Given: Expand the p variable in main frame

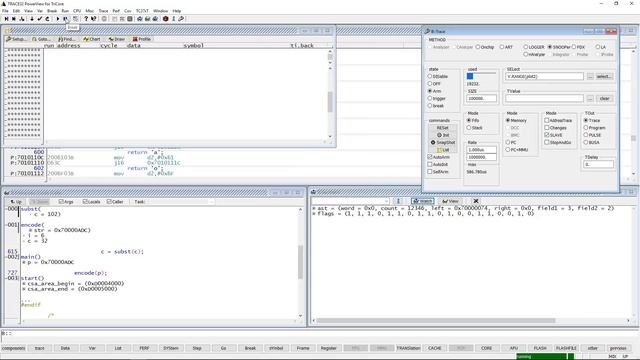Looking at the screenshot, I should point(24,262).
